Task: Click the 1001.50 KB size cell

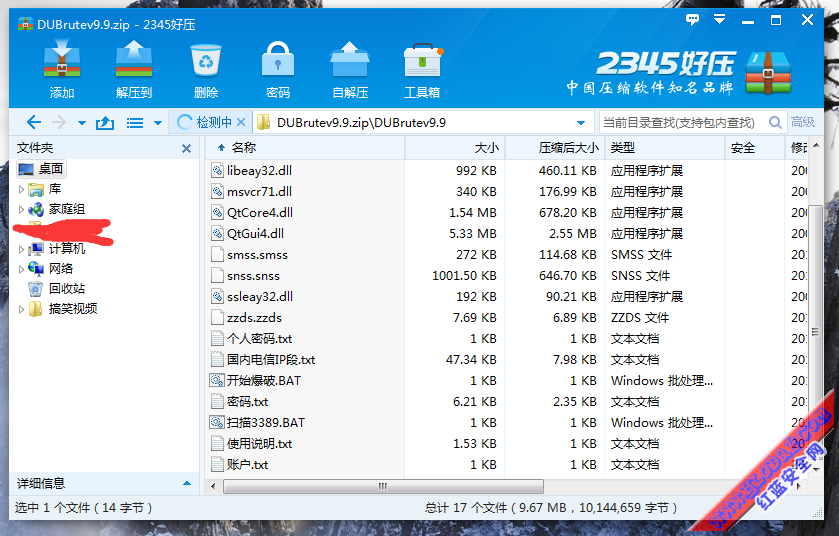Action: 464,276
